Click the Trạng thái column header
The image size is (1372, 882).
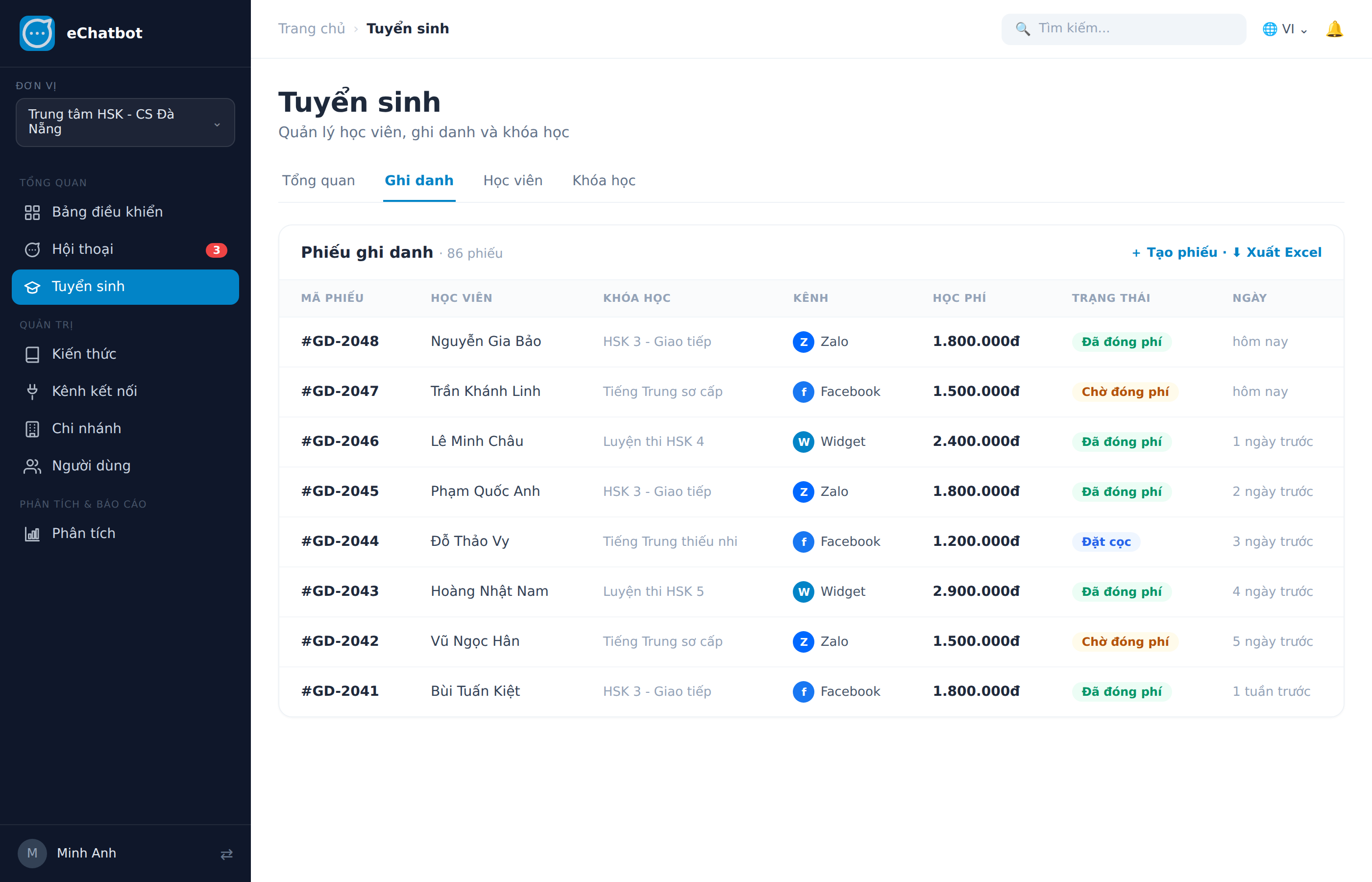pyautogui.click(x=1111, y=298)
